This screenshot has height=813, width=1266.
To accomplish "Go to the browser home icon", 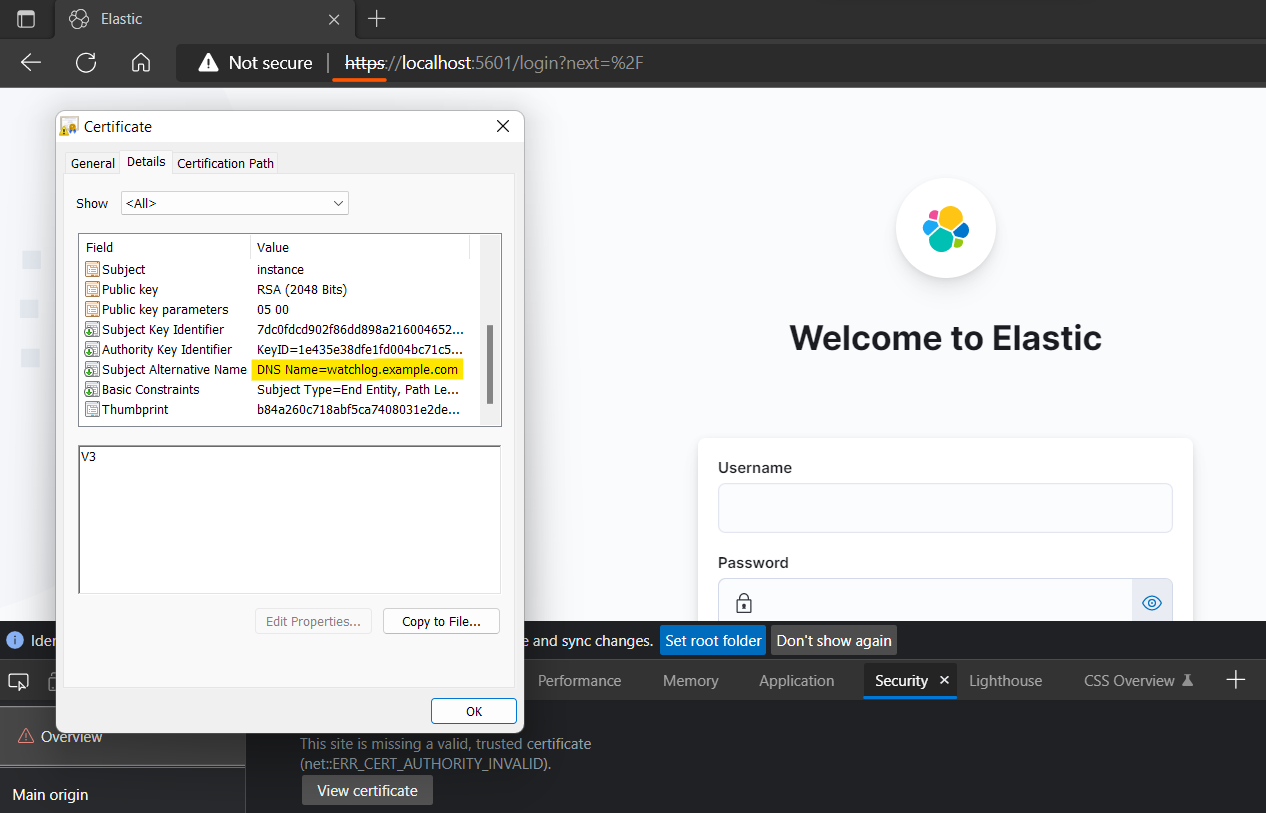I will point(141,62).
